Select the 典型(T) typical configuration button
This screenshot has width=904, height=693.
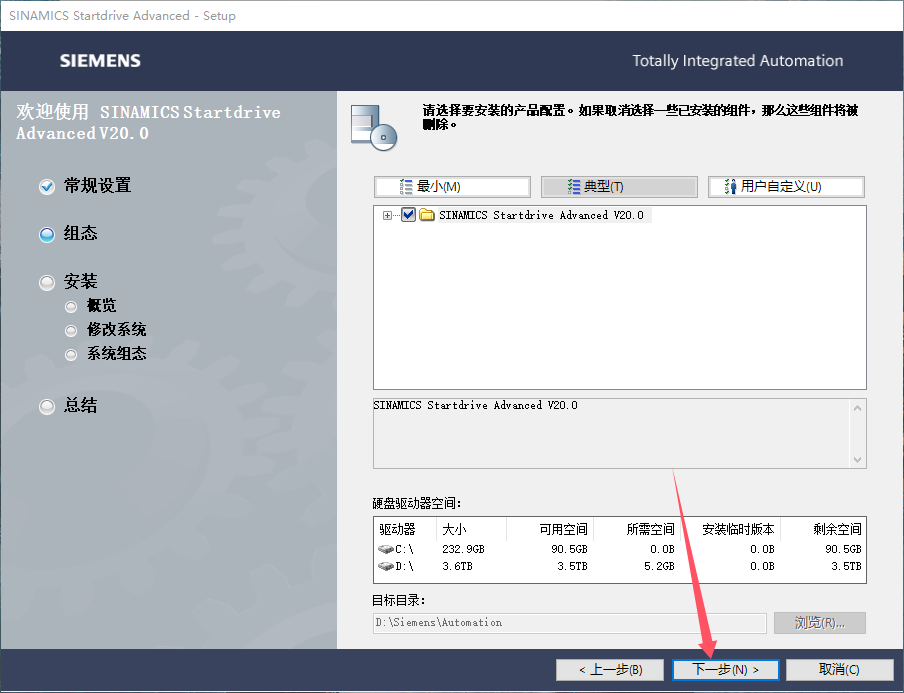pos(619,187)
